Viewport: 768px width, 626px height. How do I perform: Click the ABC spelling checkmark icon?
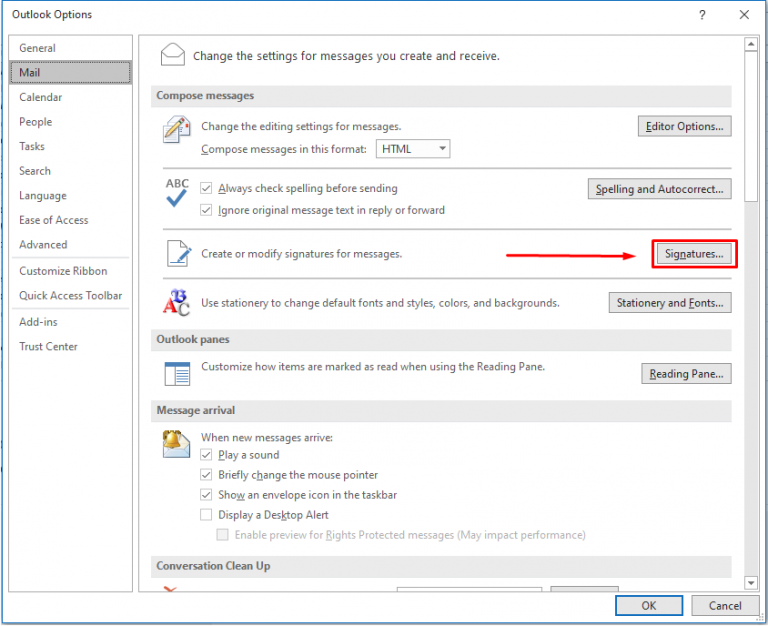tap(177, 193)
